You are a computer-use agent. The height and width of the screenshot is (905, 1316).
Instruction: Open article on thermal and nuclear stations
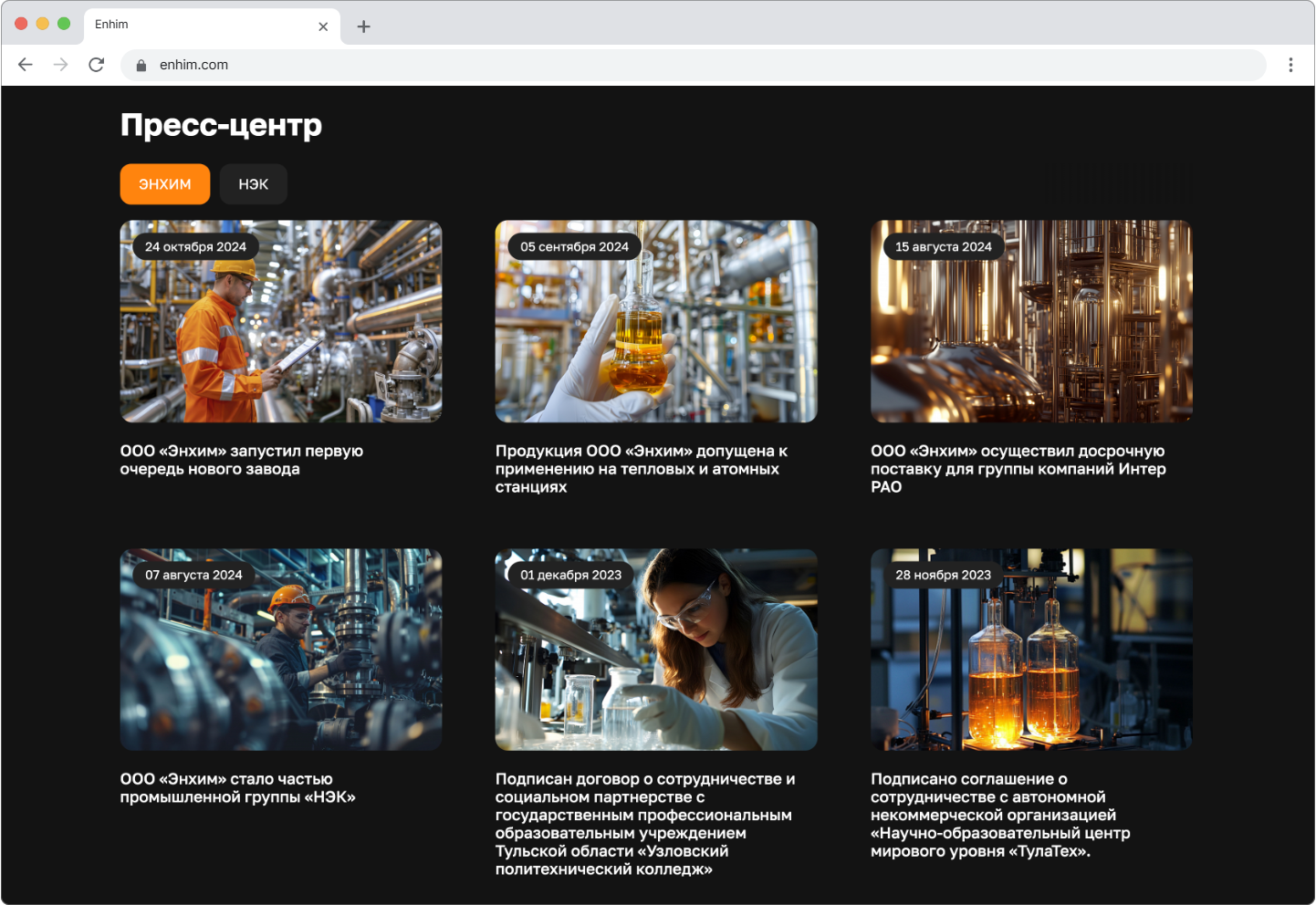[642, 469]
